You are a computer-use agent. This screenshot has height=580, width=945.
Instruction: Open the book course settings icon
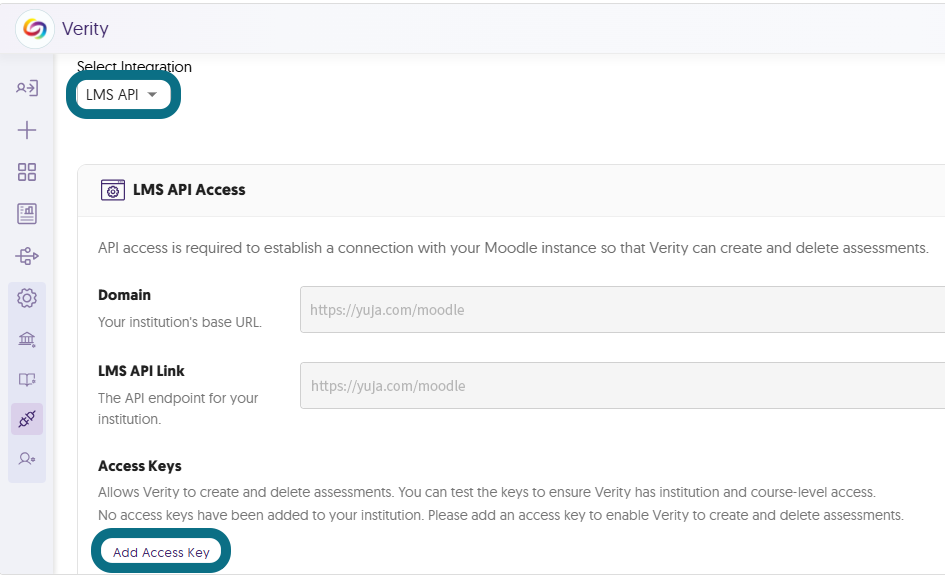(27, 379)
